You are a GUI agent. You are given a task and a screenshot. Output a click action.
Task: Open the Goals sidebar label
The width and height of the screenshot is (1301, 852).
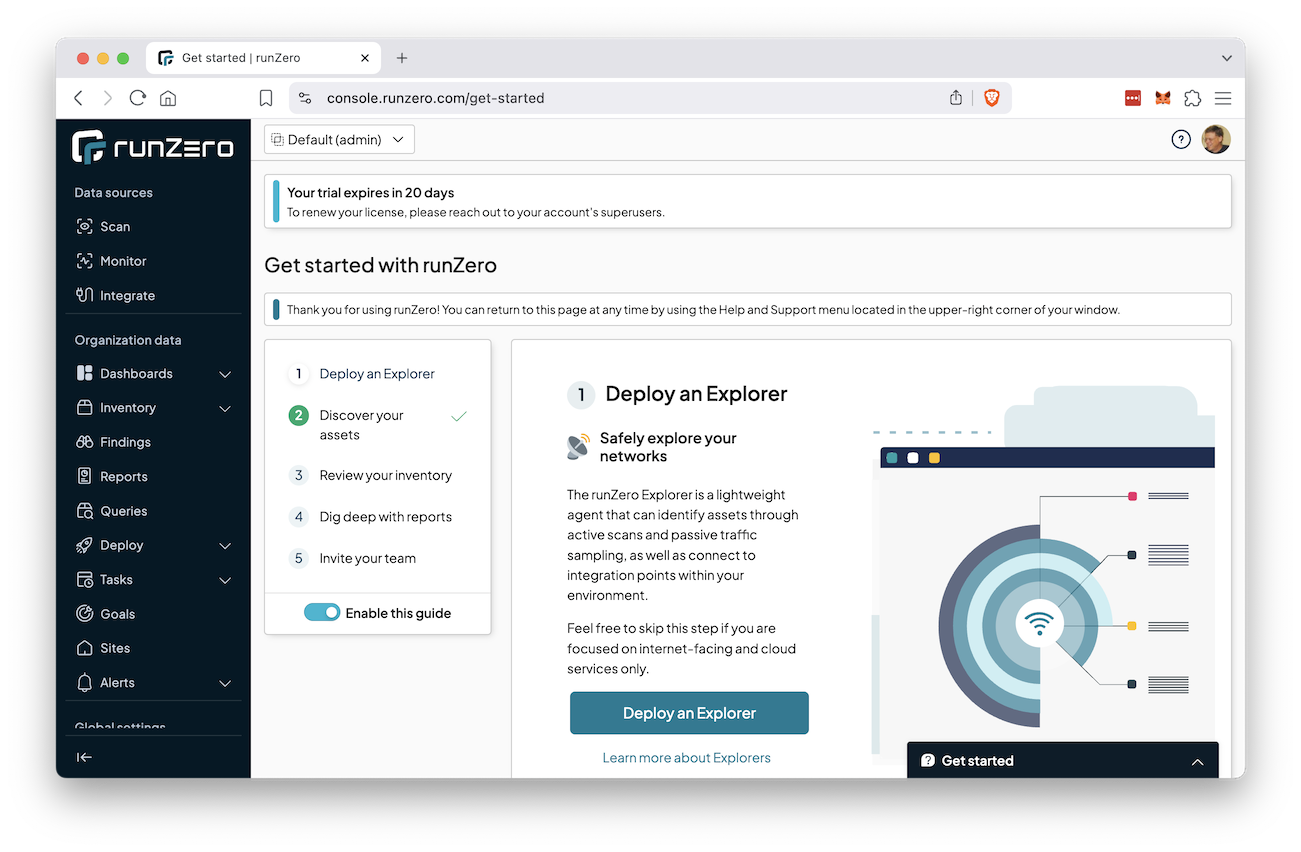117,614
